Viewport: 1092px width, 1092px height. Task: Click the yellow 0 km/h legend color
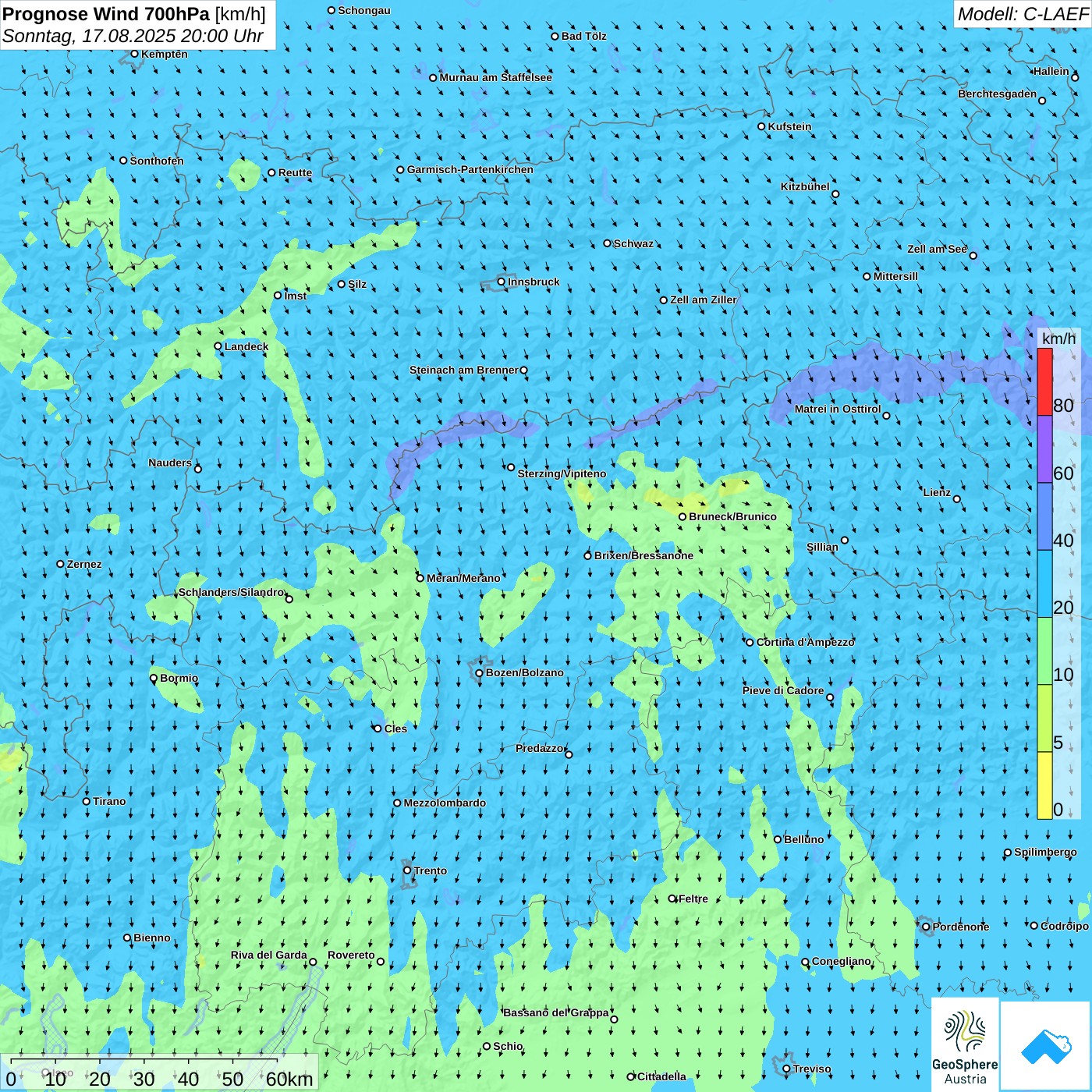click(x=1044, y=785)
